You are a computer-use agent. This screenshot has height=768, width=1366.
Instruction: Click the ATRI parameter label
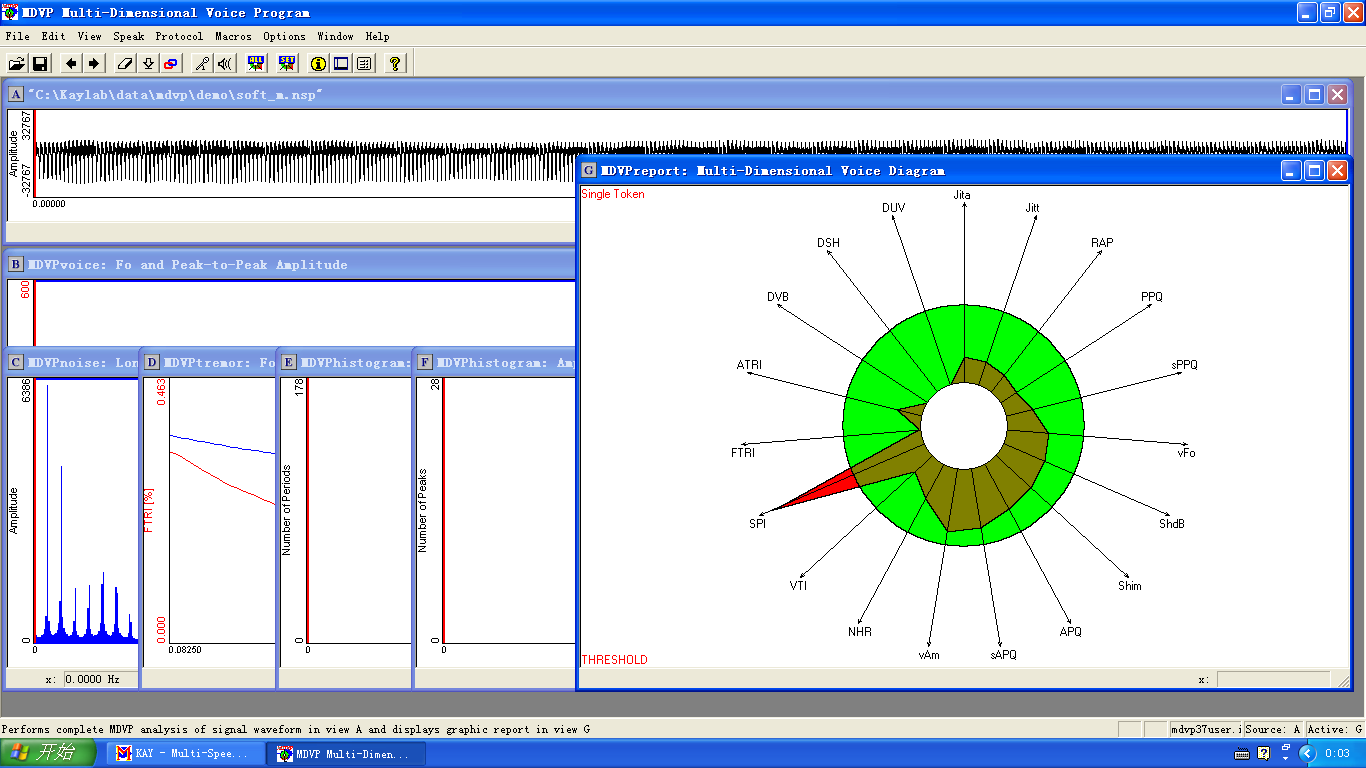coord(749,365)
